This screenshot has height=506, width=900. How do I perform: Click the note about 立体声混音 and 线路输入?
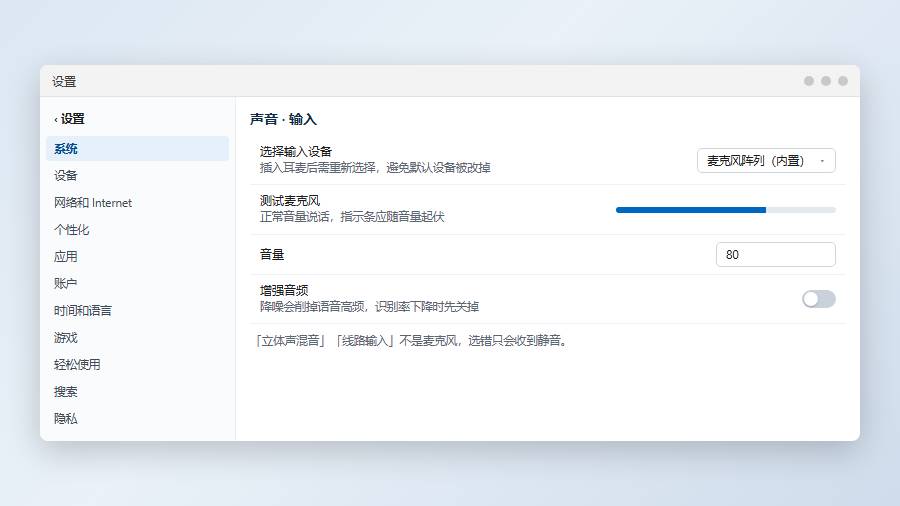(412, 341)
